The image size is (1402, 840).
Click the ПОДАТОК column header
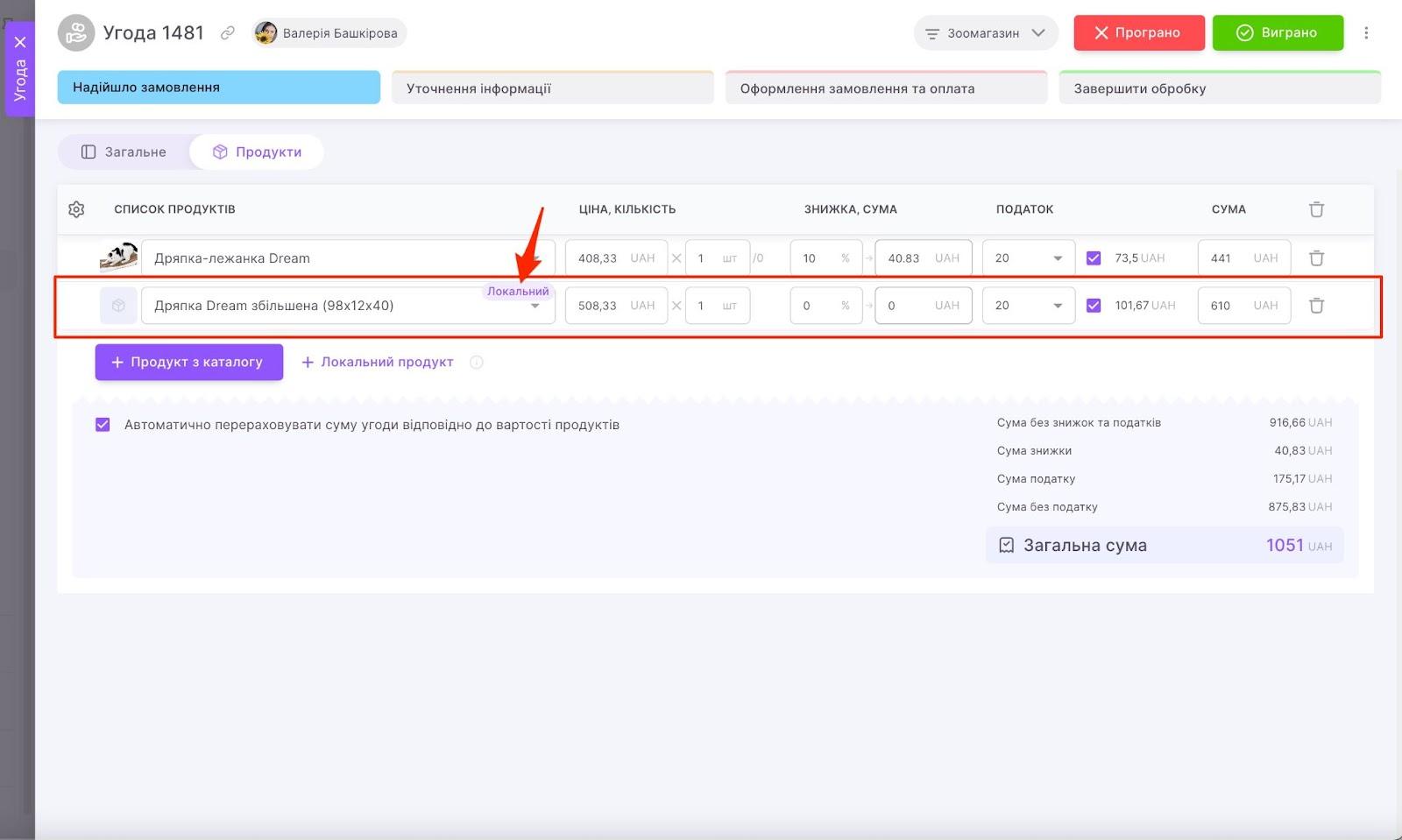[1024, 209]
